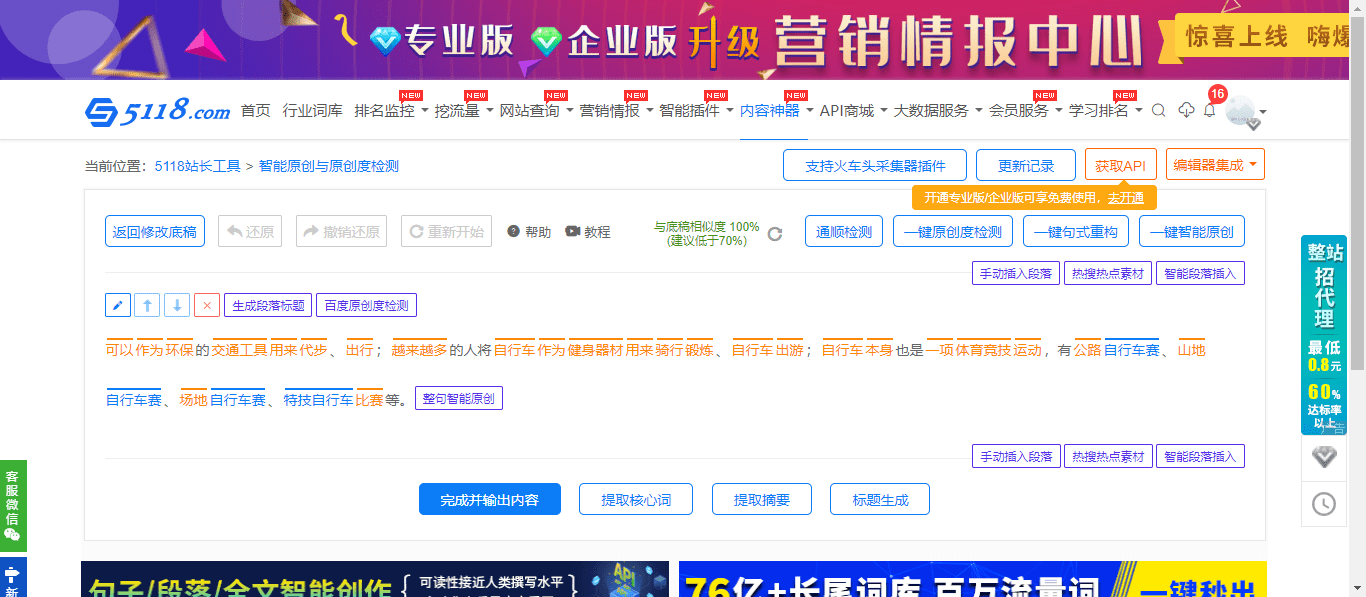Go to 首页 in navigation bar
This screenshot has height=597, width=1366.
[256, 111]
